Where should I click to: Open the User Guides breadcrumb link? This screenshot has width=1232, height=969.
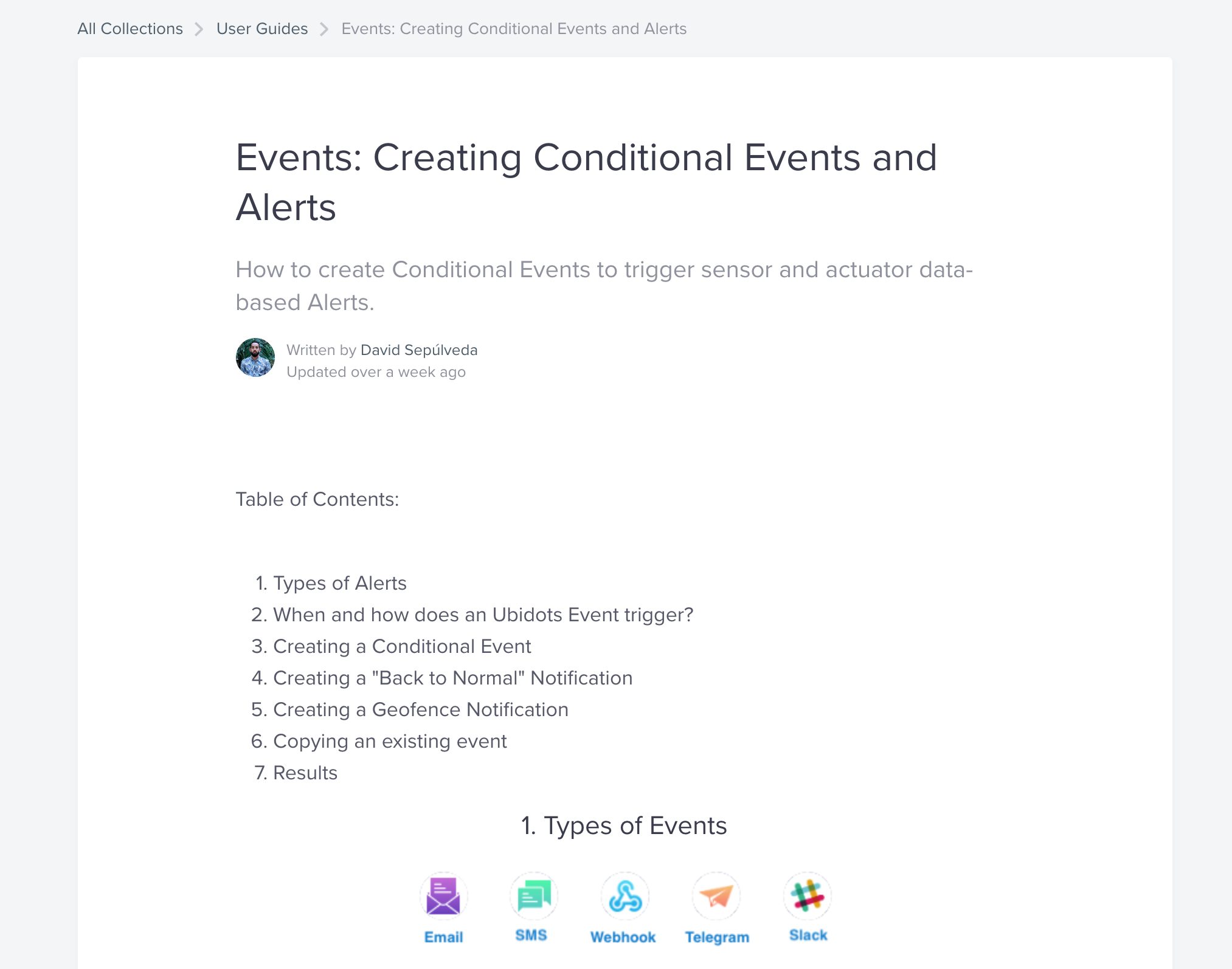(x=261, y=29)
